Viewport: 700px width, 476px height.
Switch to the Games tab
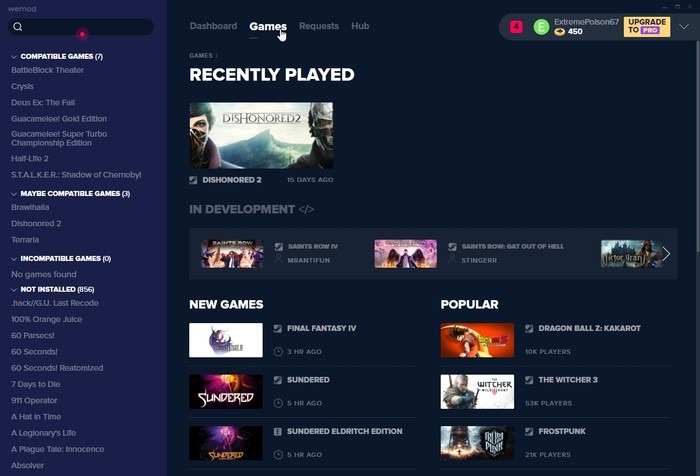click(268, 26)
